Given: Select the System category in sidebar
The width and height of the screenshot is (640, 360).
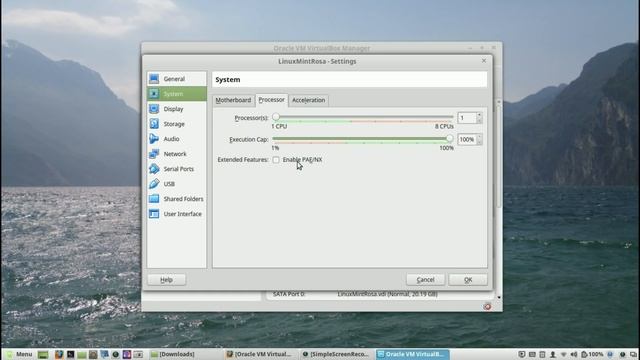Looking at the screenshot, I should tap(176, 94).
